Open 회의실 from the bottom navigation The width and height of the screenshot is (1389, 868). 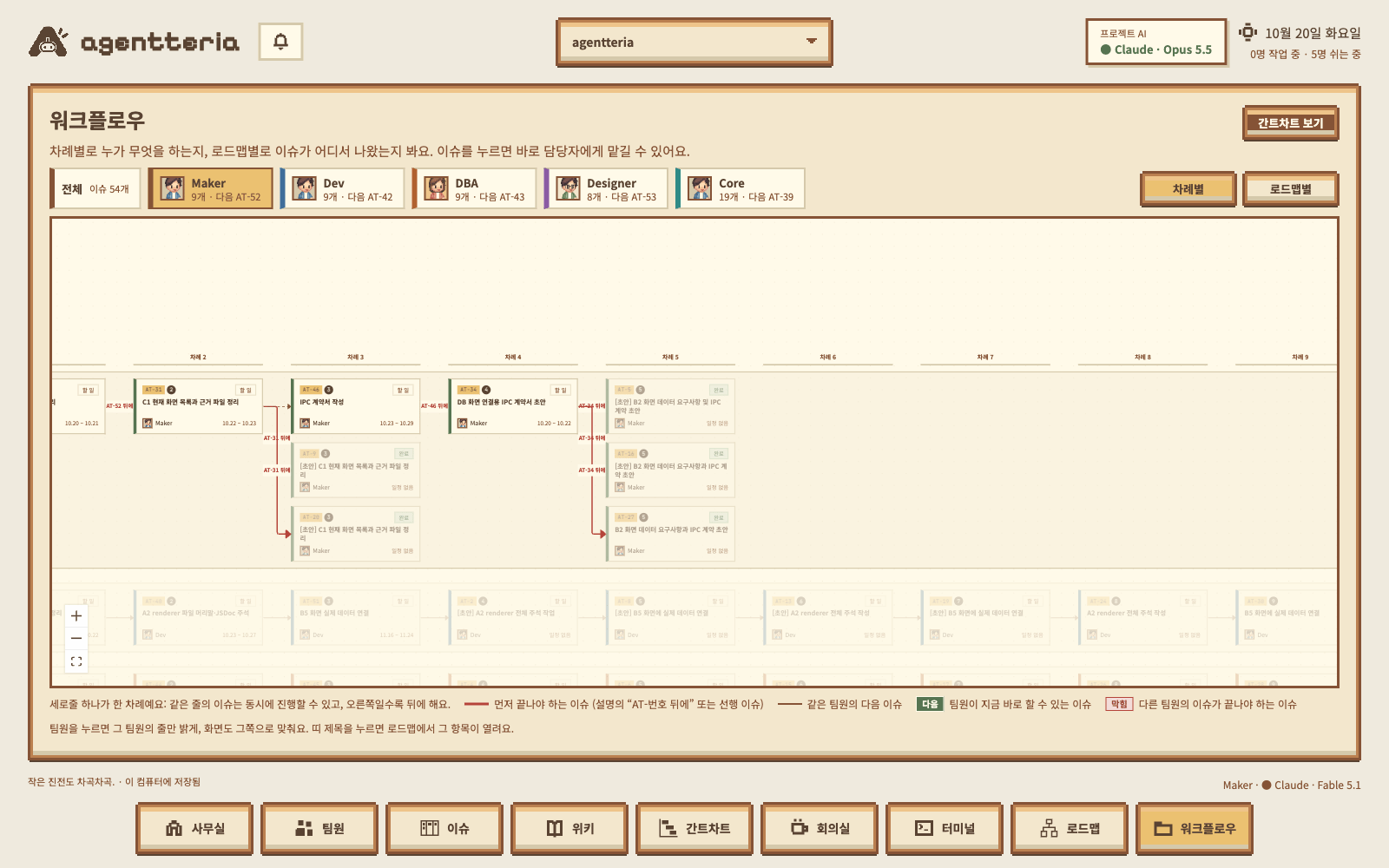820,829
